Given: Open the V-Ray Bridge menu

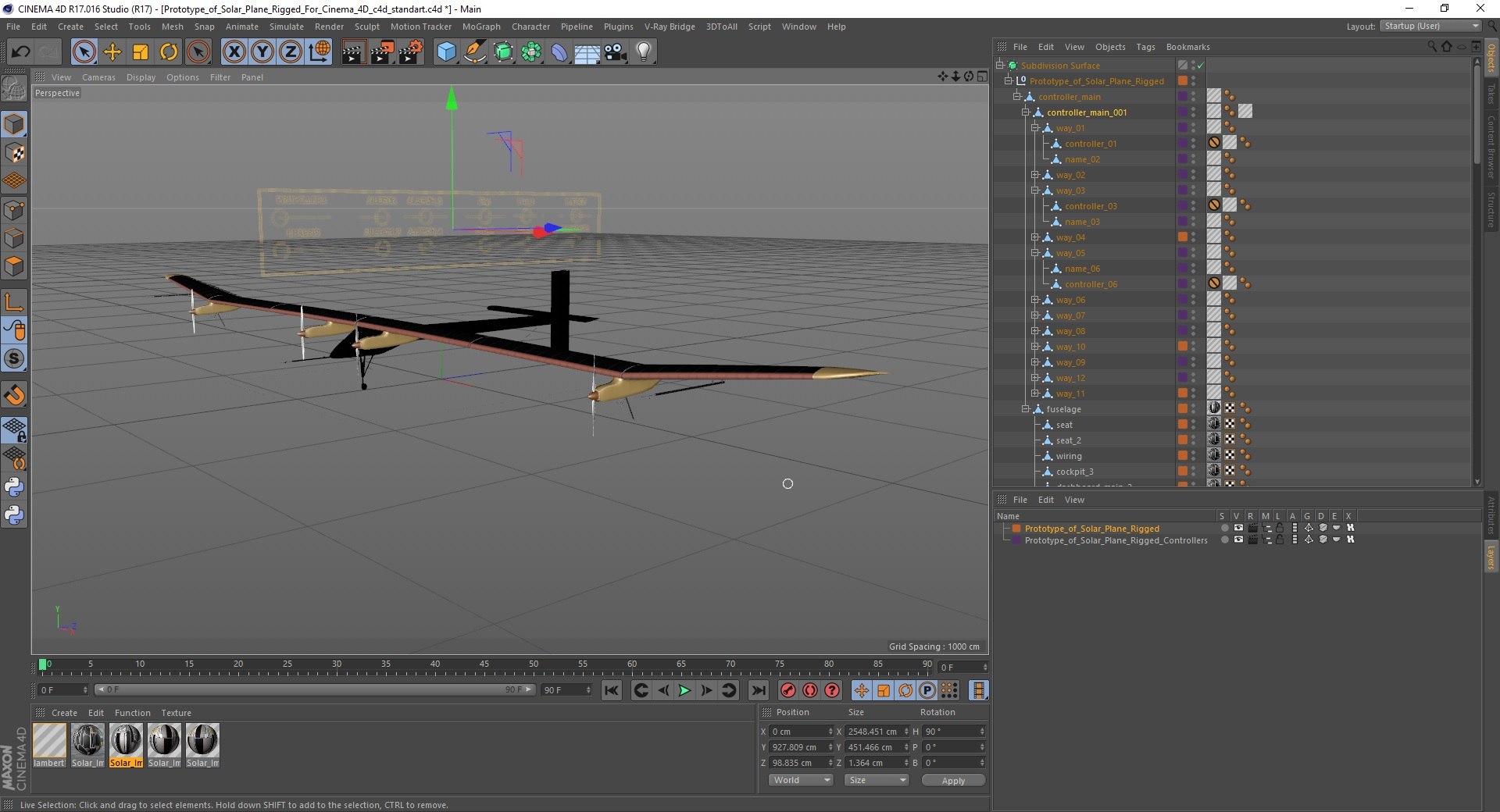Looking at the screenshot, I should tap(670, 27).
